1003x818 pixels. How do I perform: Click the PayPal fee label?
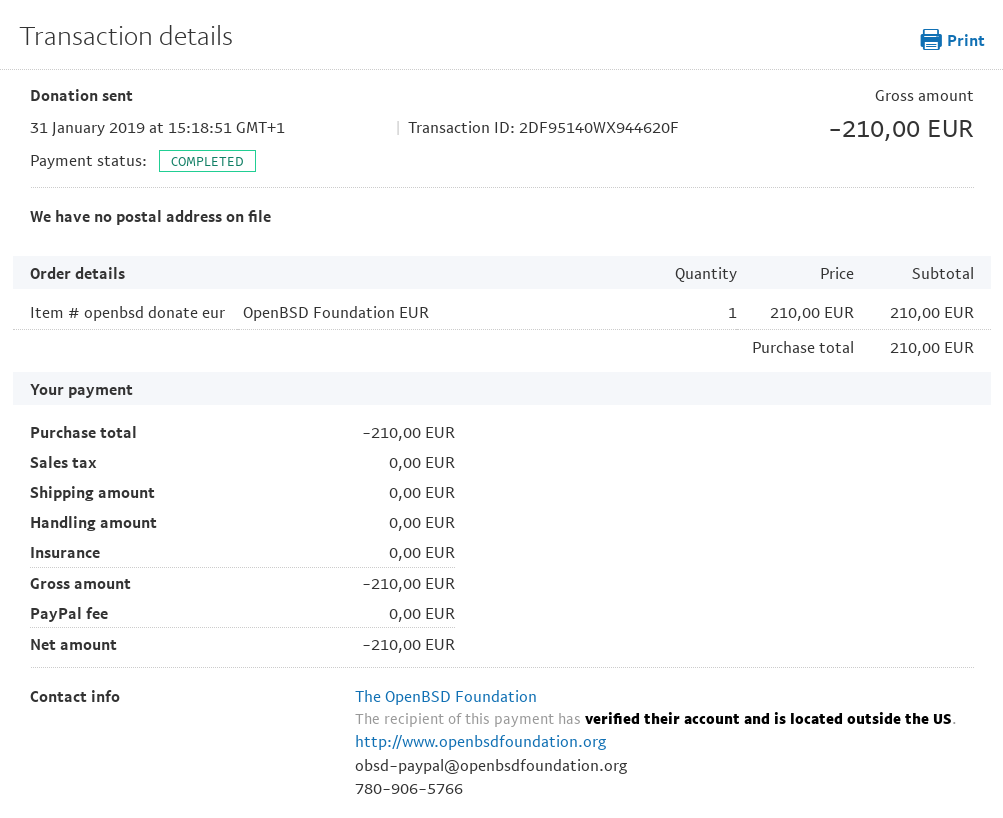click(x=69, y=614)
